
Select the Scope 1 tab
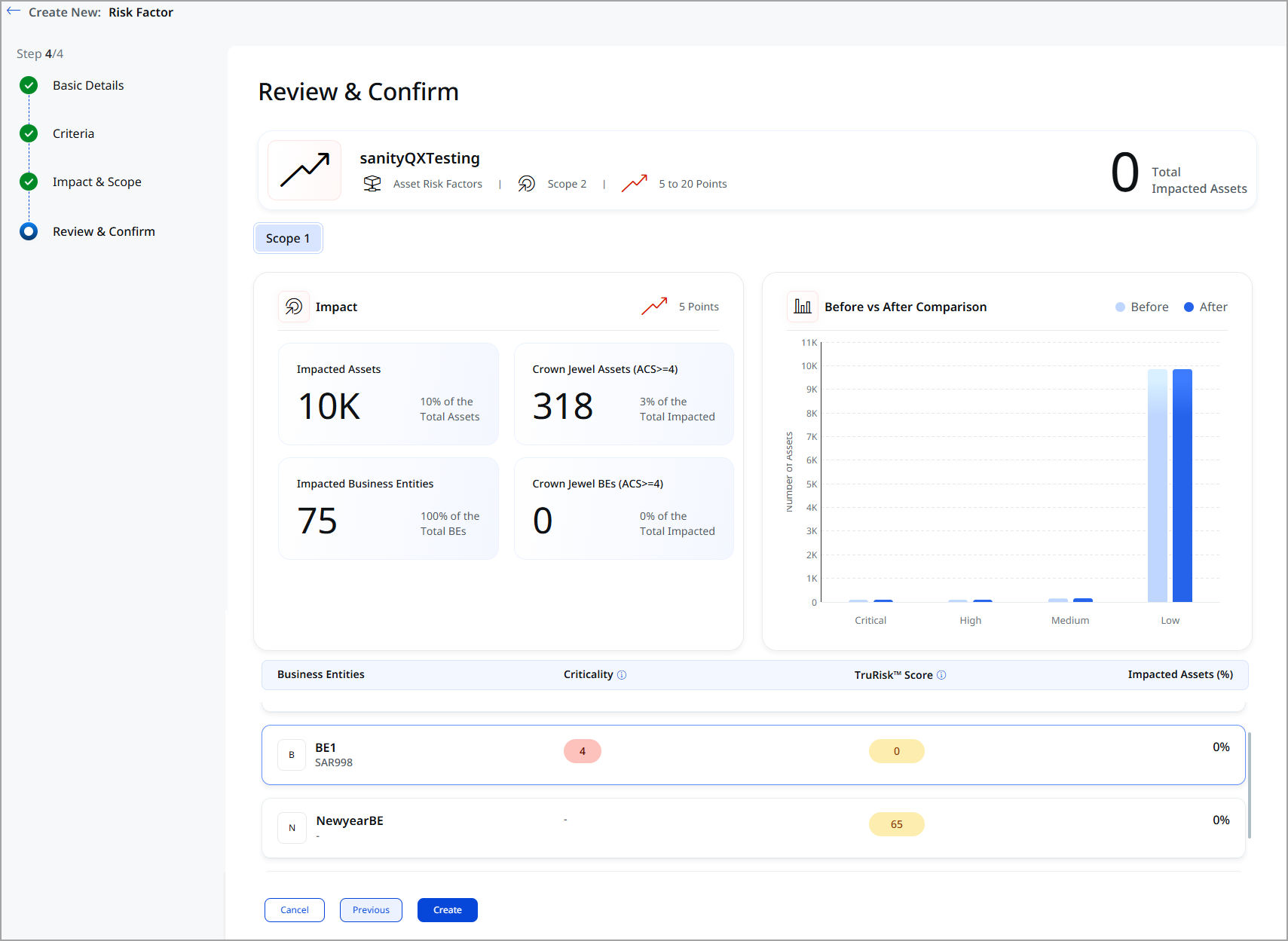point(288,238)
